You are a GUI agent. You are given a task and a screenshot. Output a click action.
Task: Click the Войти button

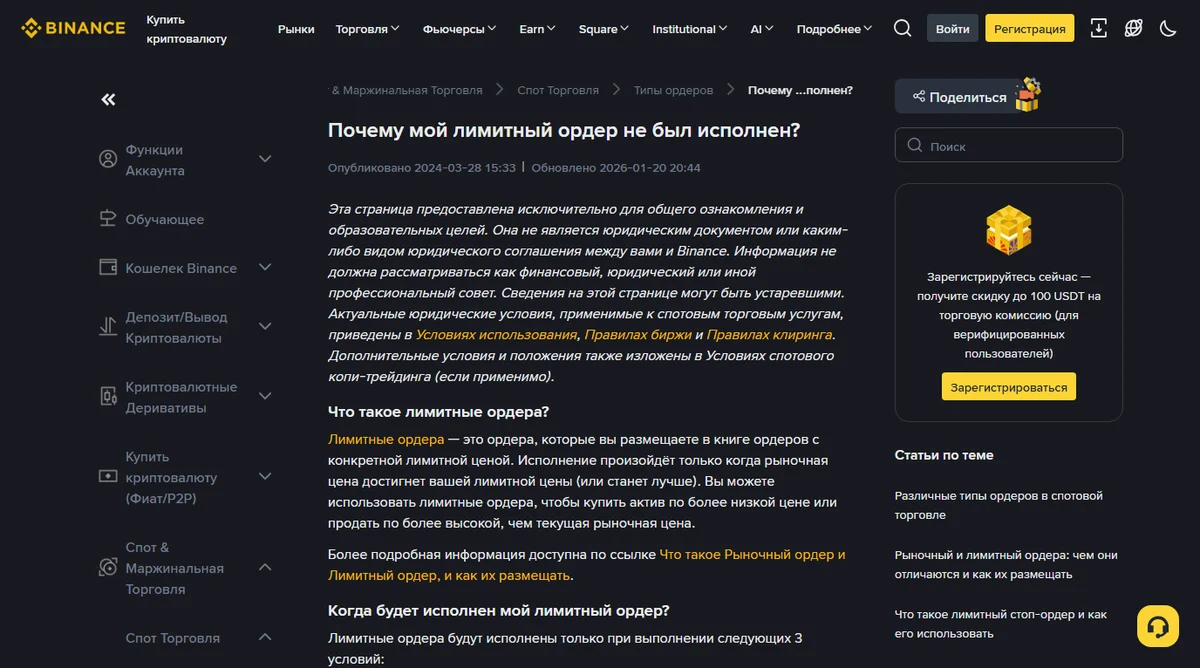coord(952,28)
